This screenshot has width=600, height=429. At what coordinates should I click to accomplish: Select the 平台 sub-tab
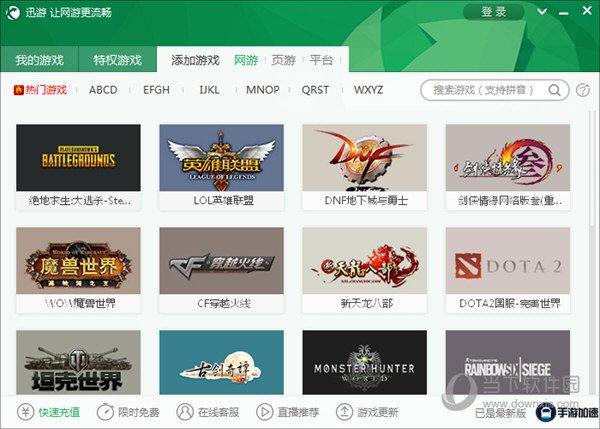click(322, 60)
